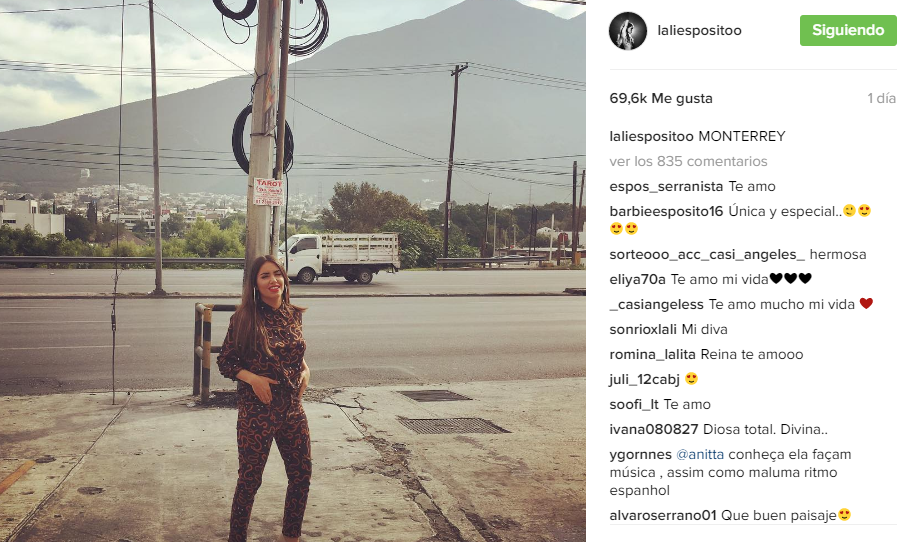The width and height of the screenshot is (902, 542).
Task: Visit commenter barbieesposito16 profile
Action: point(666,211)
